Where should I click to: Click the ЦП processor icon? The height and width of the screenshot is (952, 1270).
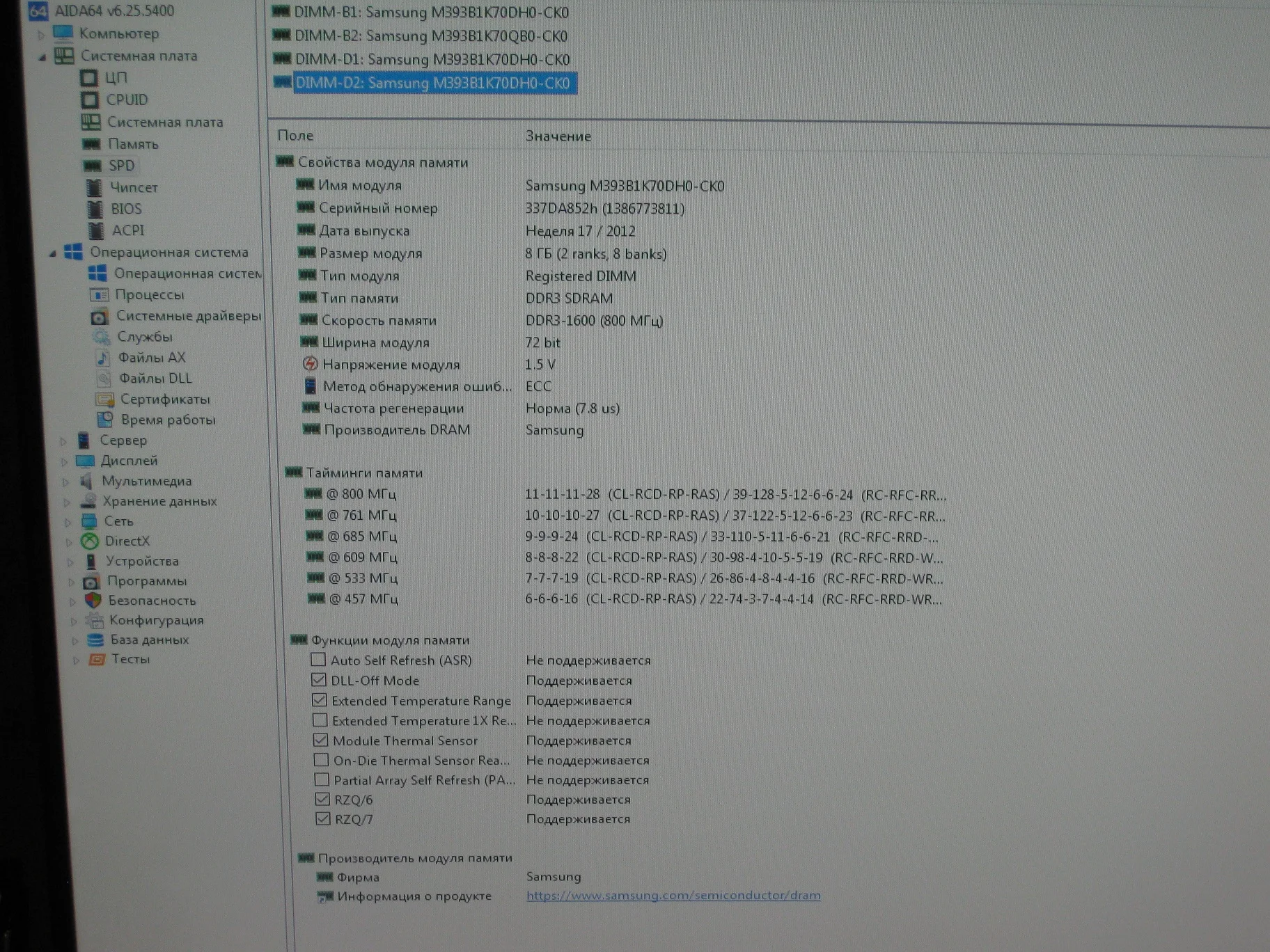click(x=88, y=77)
